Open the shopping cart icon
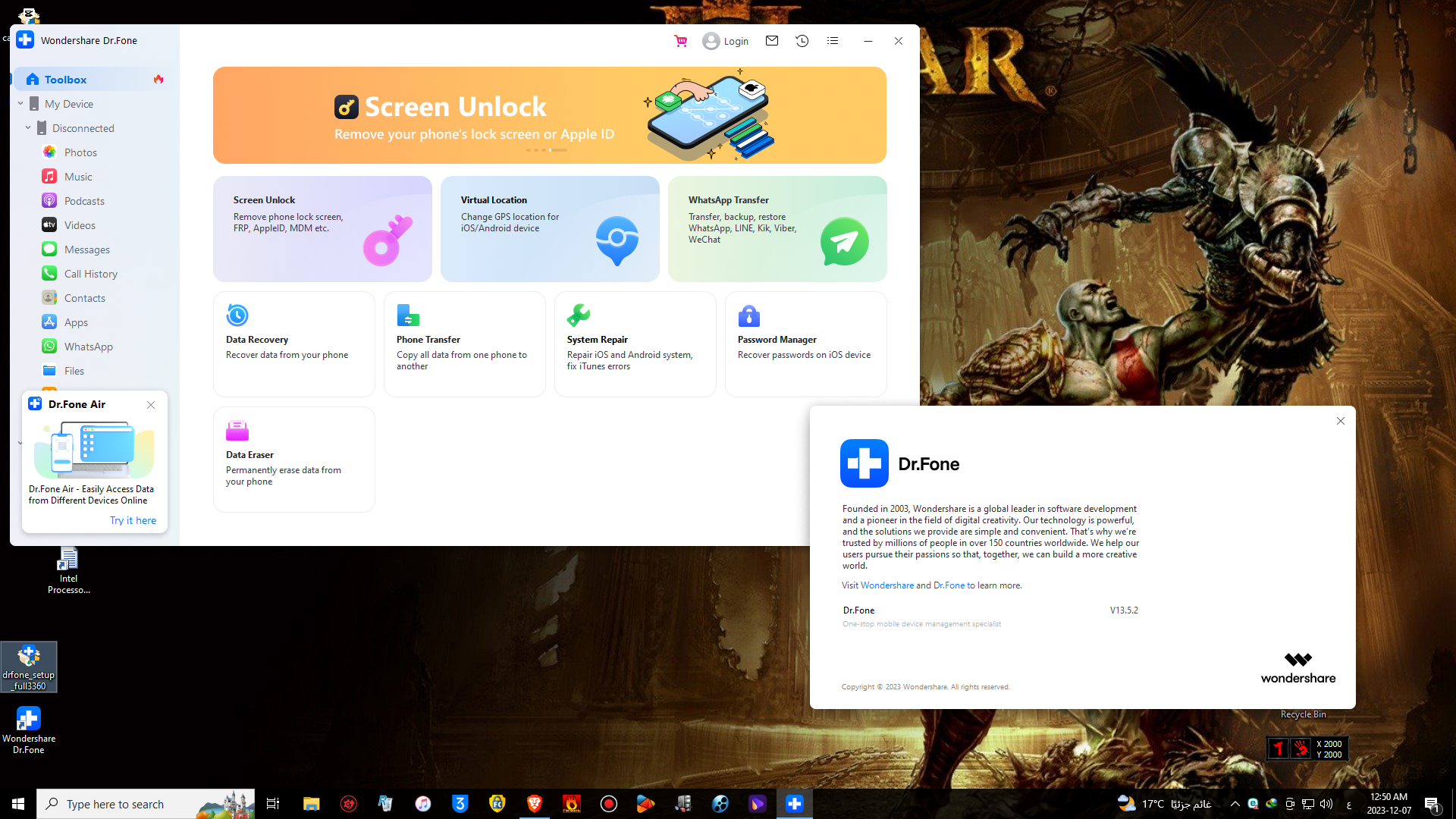1456x819 pixels. 680,41
